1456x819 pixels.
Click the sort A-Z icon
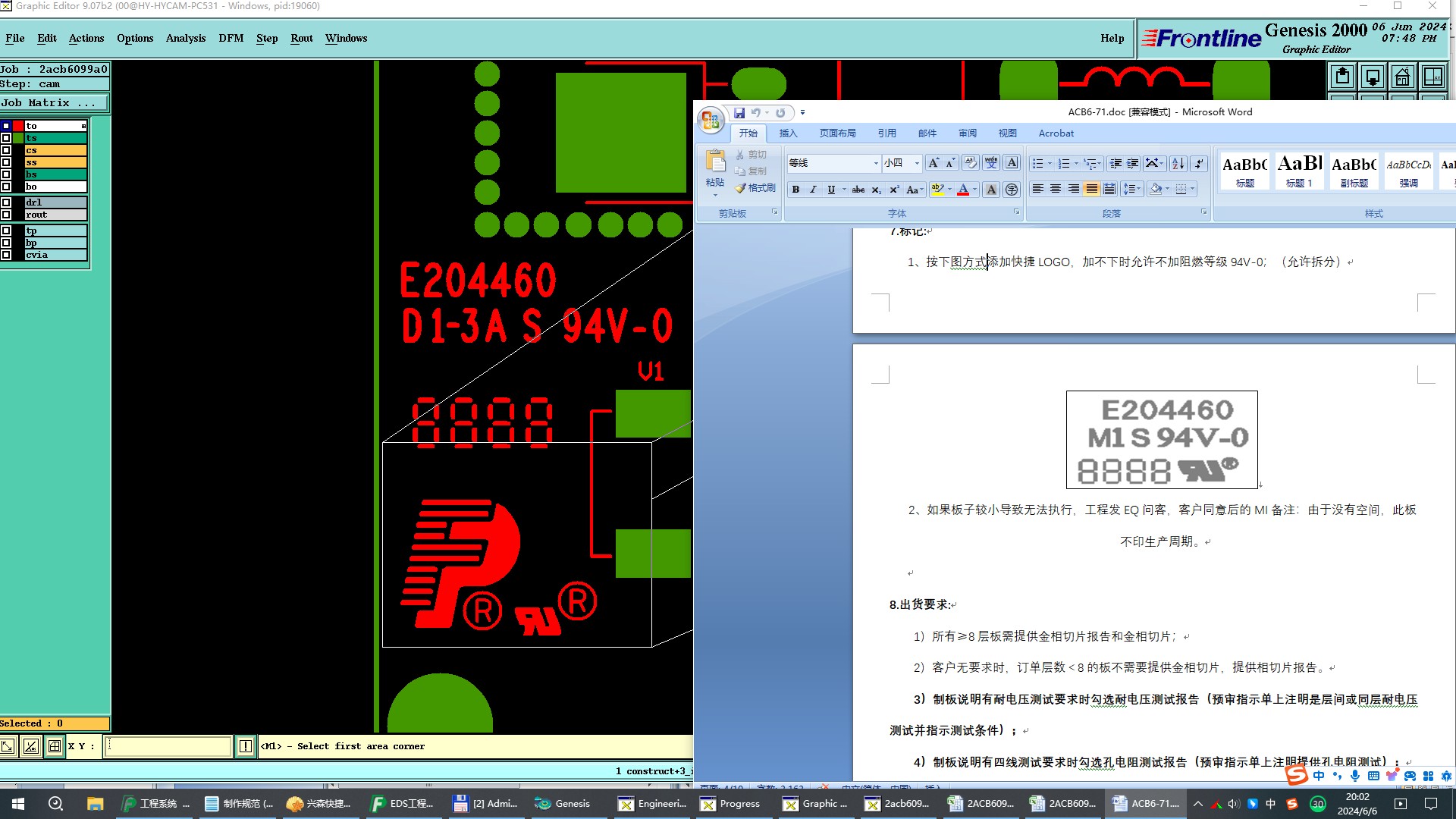tap(1178, 163)
